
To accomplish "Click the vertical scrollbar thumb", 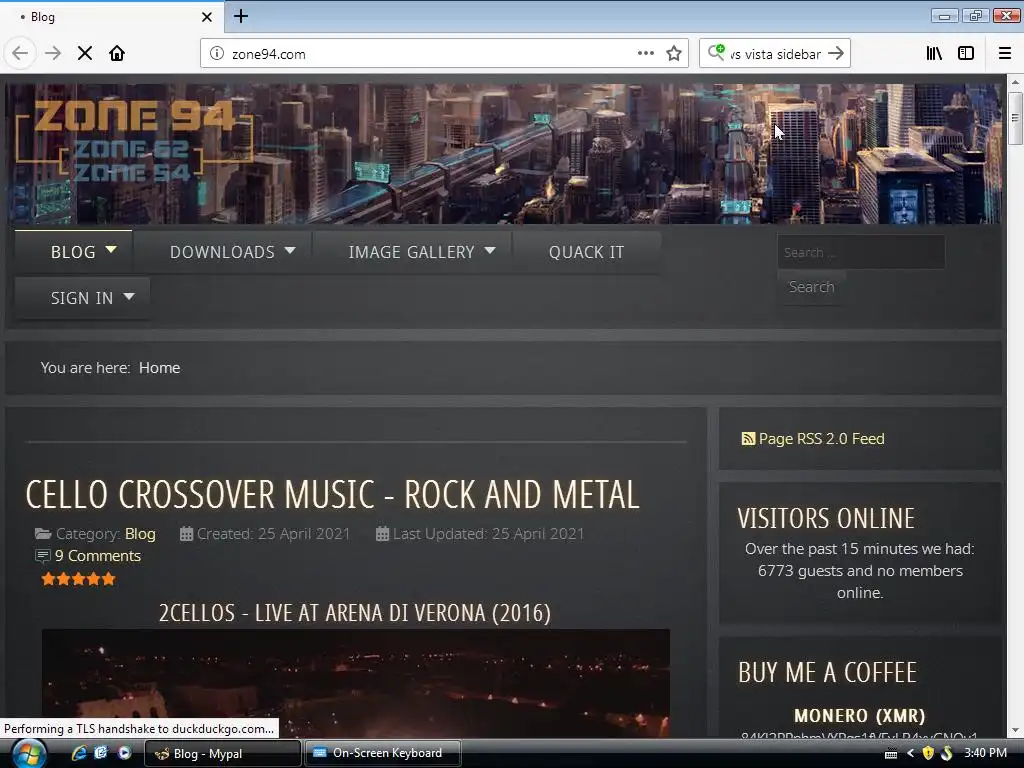I will (1015, 118).
